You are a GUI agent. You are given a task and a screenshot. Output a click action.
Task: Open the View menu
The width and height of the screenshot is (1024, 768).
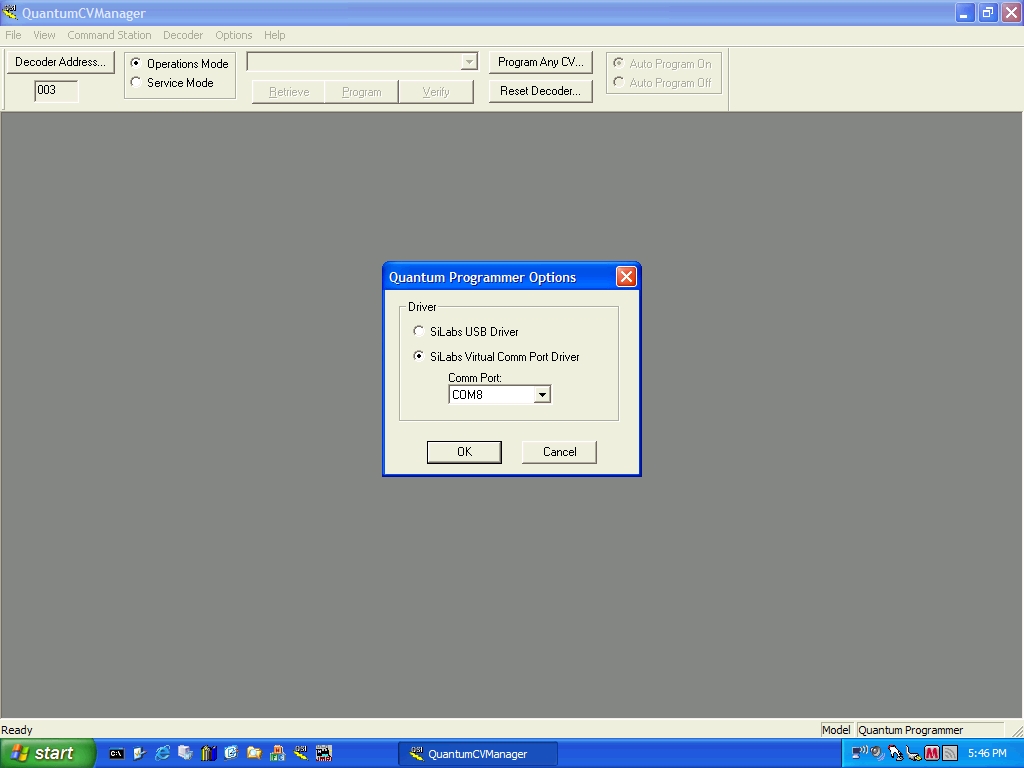coord(44,35)
